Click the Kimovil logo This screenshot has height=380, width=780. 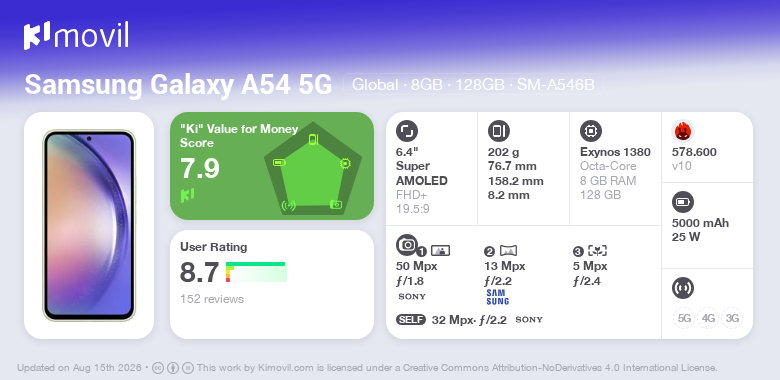click(x=76, y=36)
